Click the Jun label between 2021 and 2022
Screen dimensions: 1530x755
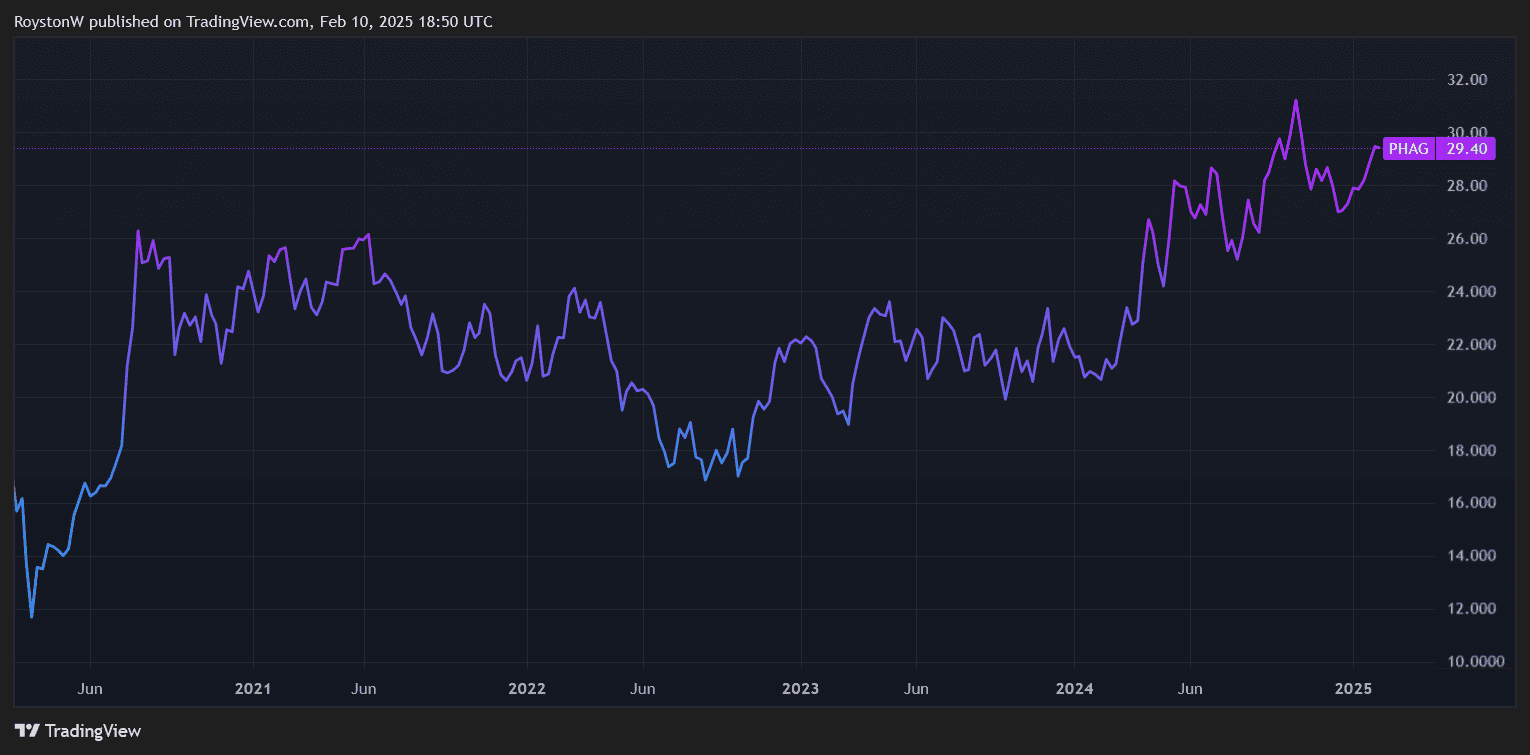click(364, 689)
